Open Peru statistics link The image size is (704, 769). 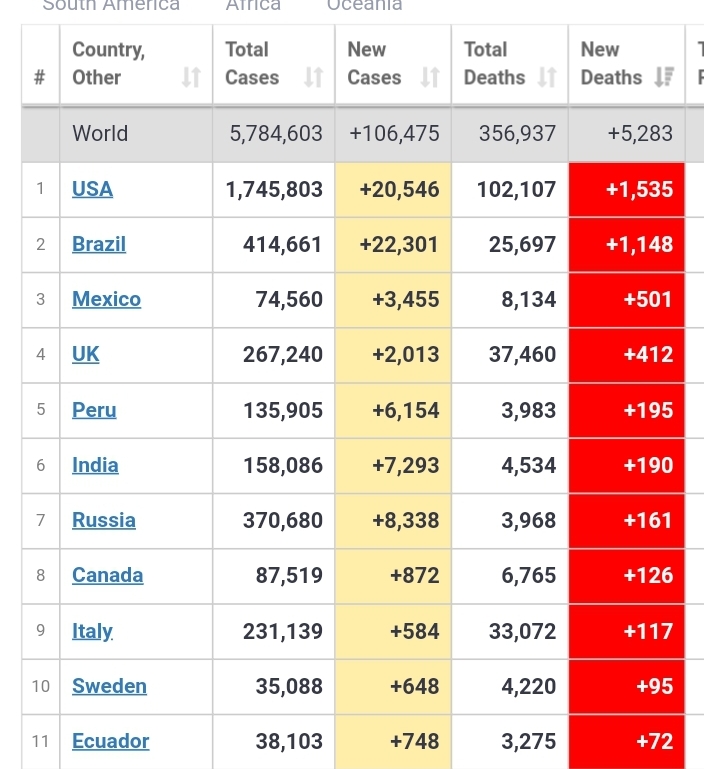(x=94, y=410)
